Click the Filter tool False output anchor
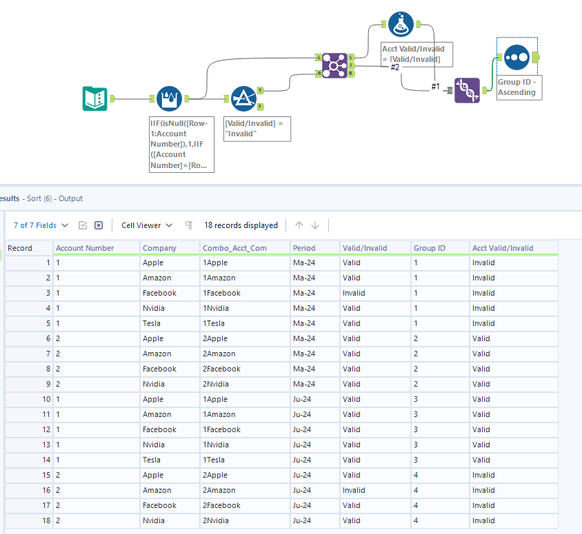 tap(261, 107)
